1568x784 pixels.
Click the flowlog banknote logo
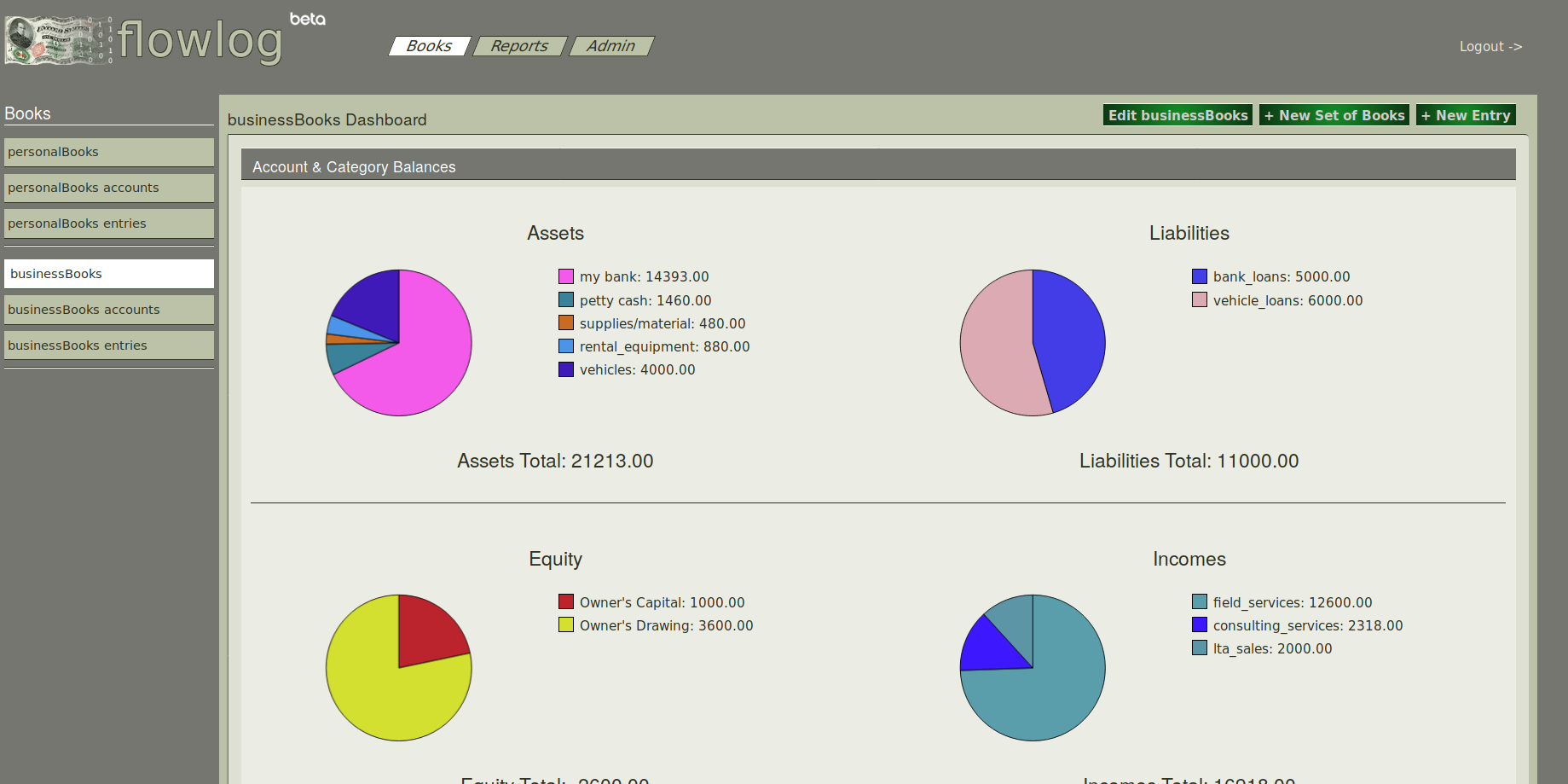point(58,41)
